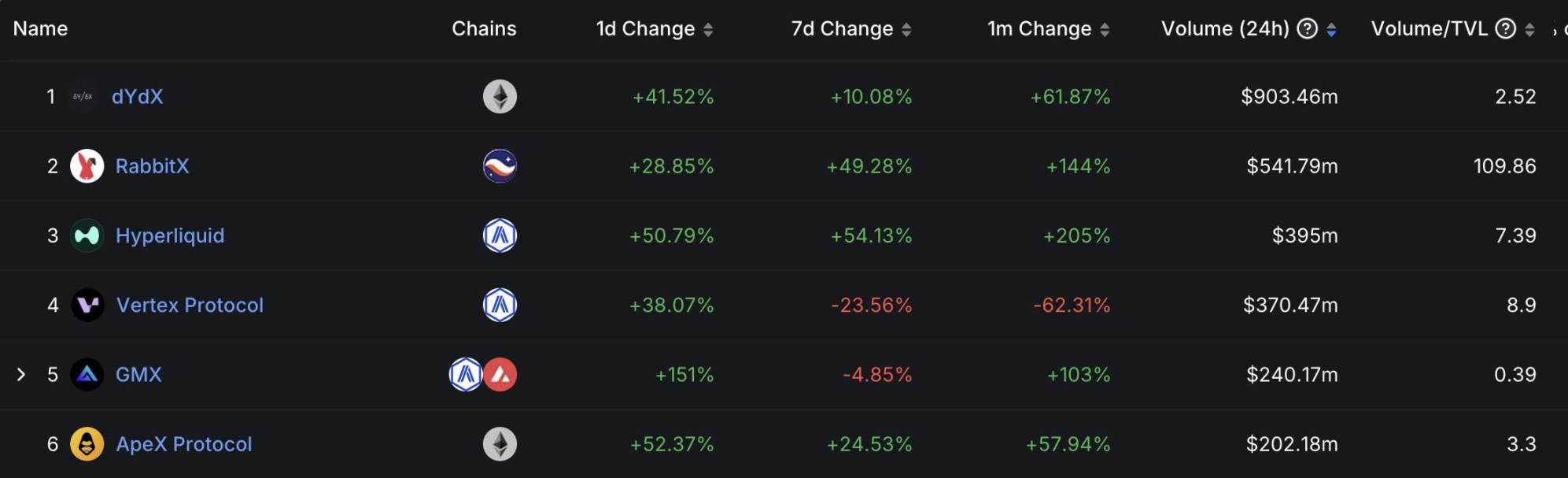Open the Volume (24h) help tooltip icon
Viewport: 1568px width, 478px height.
click(1307, 29)
